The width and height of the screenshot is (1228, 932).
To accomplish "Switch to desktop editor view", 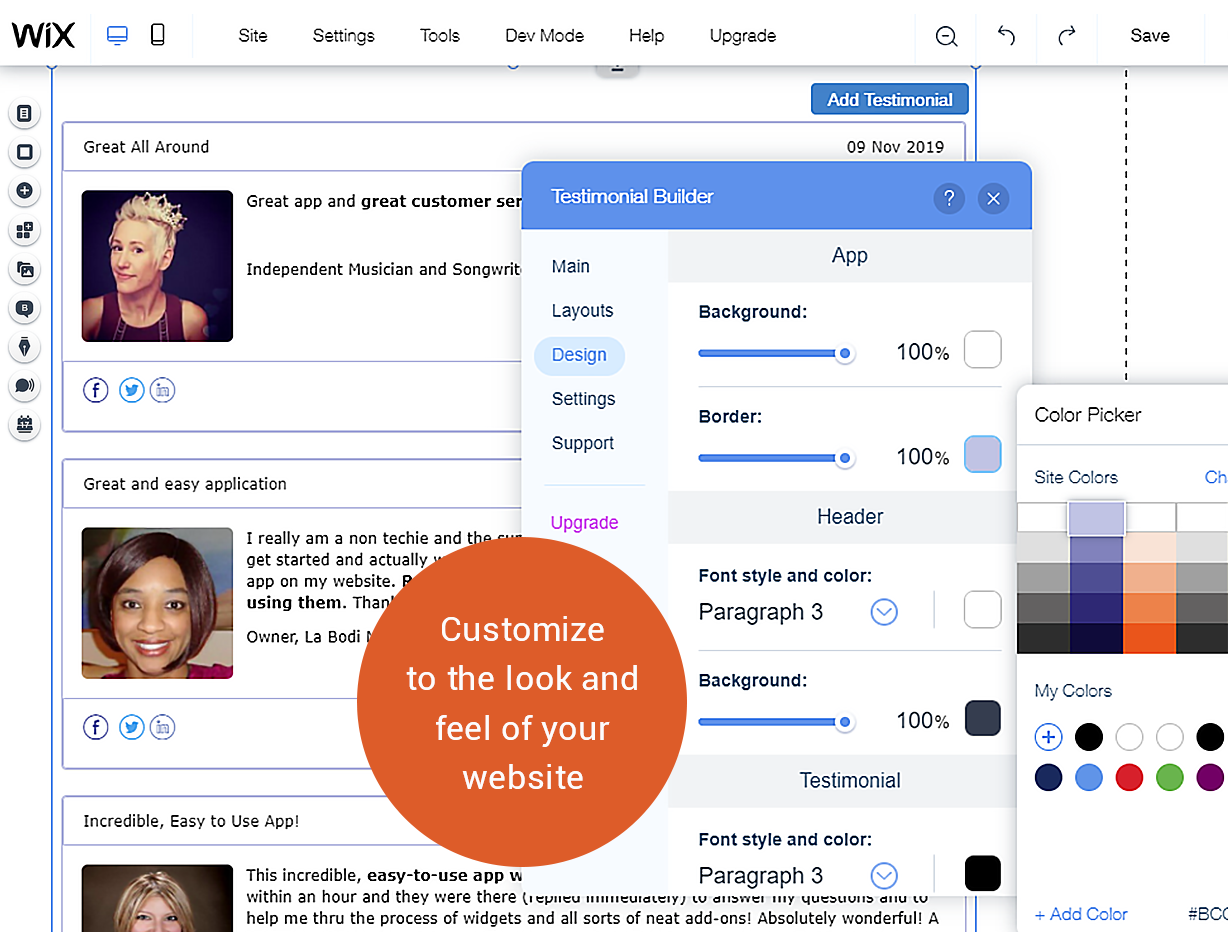I will click(117, 36).
